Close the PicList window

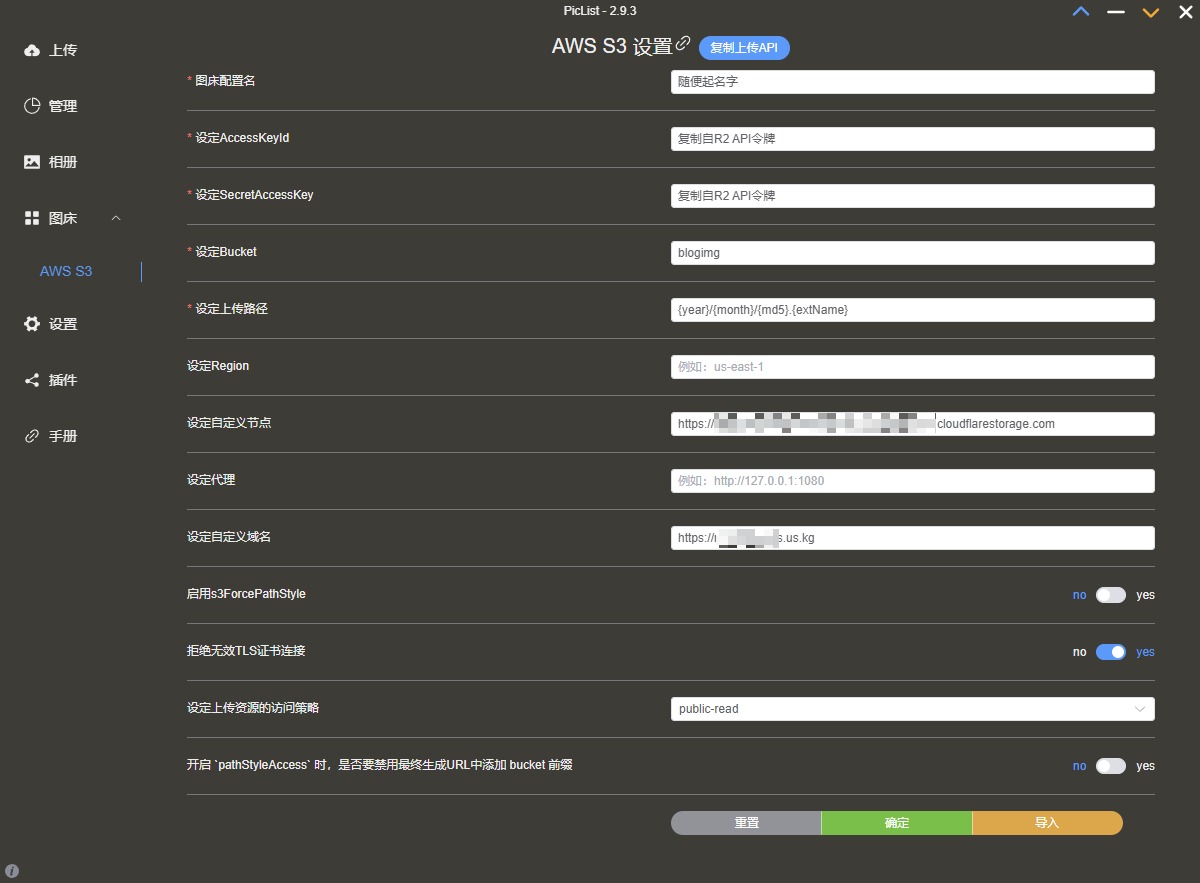tap(1185, 12)
